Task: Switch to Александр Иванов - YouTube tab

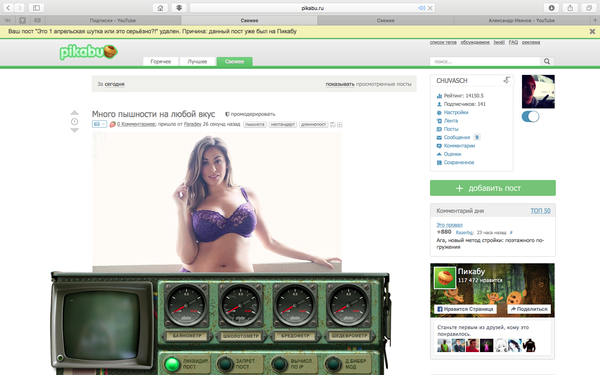Action: pos(522,20)
